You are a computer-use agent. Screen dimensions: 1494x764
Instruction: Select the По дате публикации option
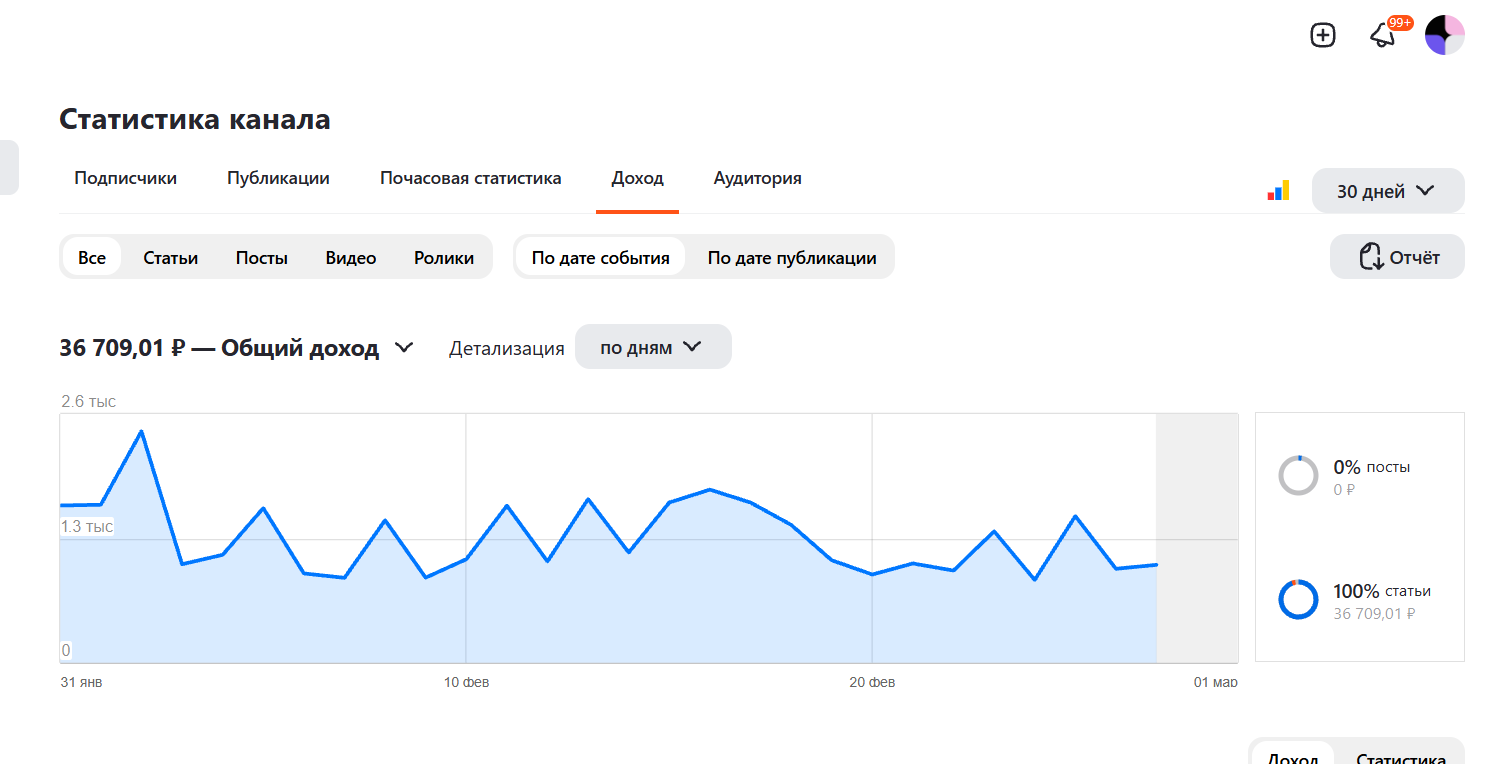(x=792, y=257)
